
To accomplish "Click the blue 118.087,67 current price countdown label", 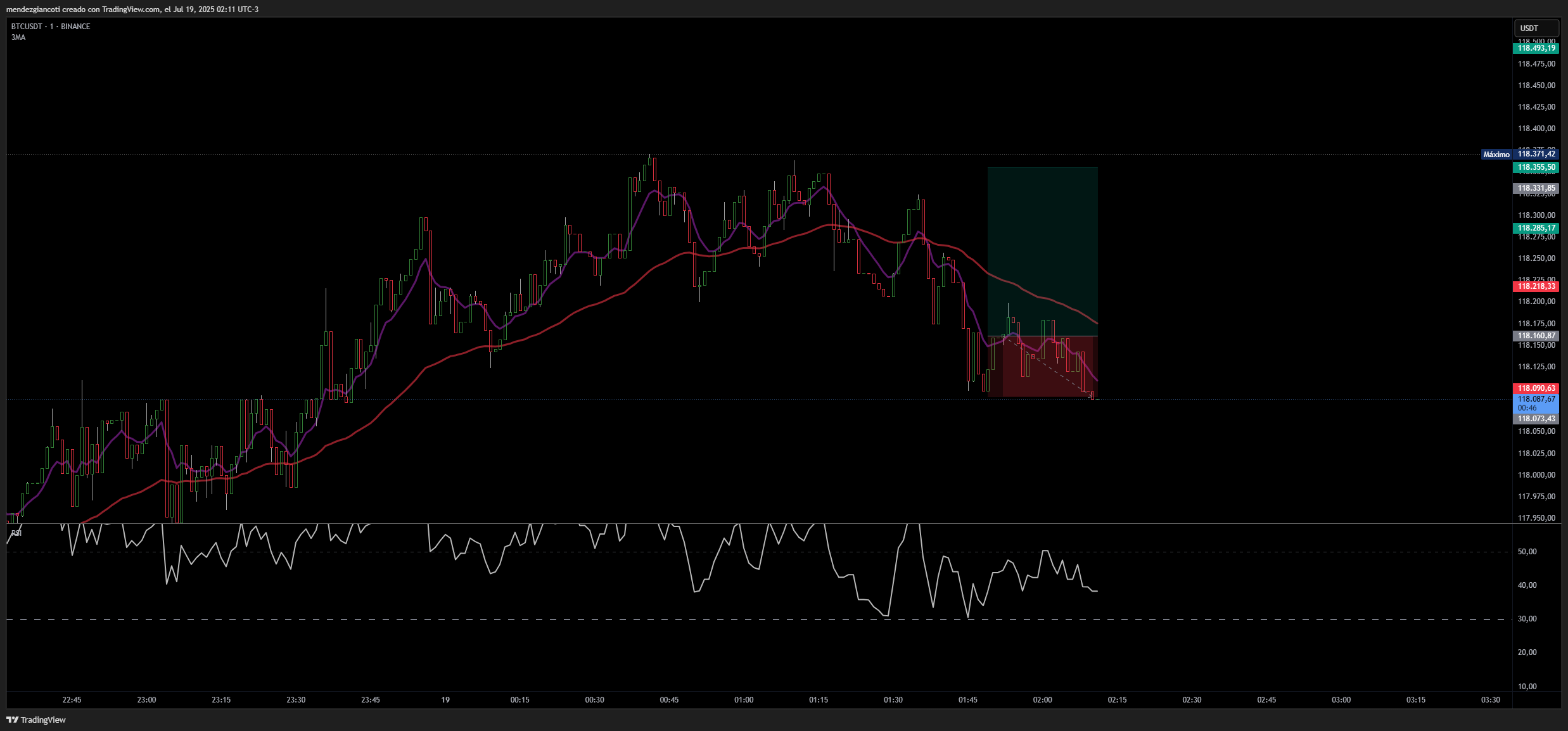I will pos(1536,403).
